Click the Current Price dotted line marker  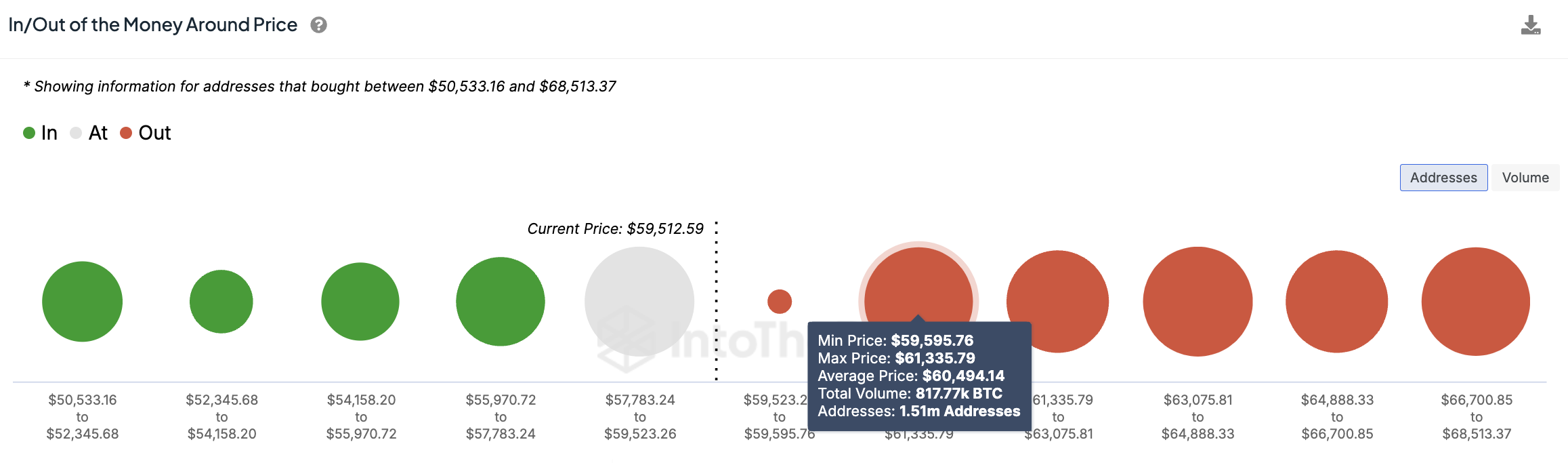point(716,301)
